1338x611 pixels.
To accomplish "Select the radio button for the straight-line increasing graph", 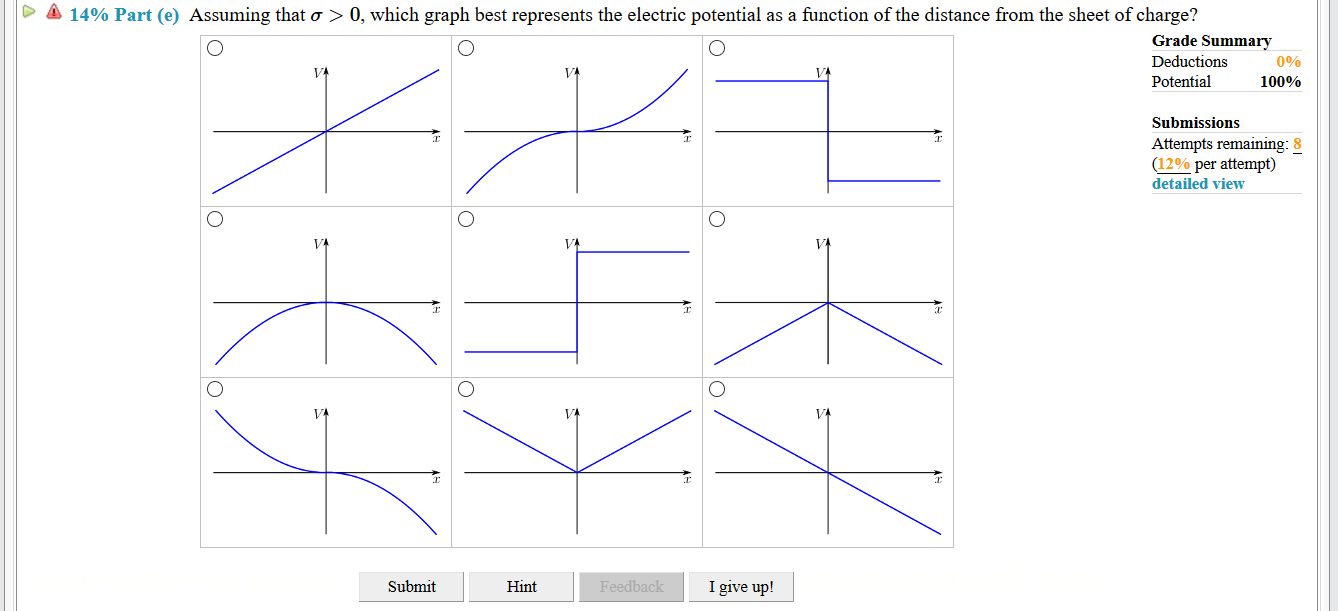I will (x=215, y=46).
